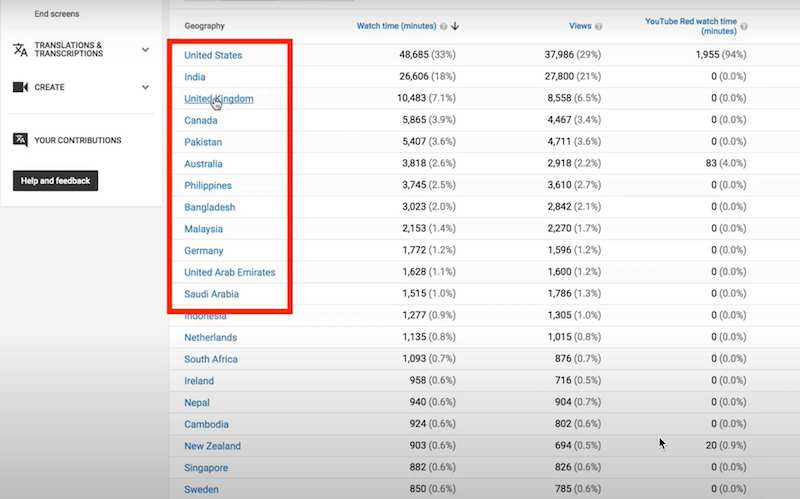Image resolution: width=800 pixels, height=499 pixels.
Task: Select the views value 37,986 (29%)
Action: click(x=572, y=55)
